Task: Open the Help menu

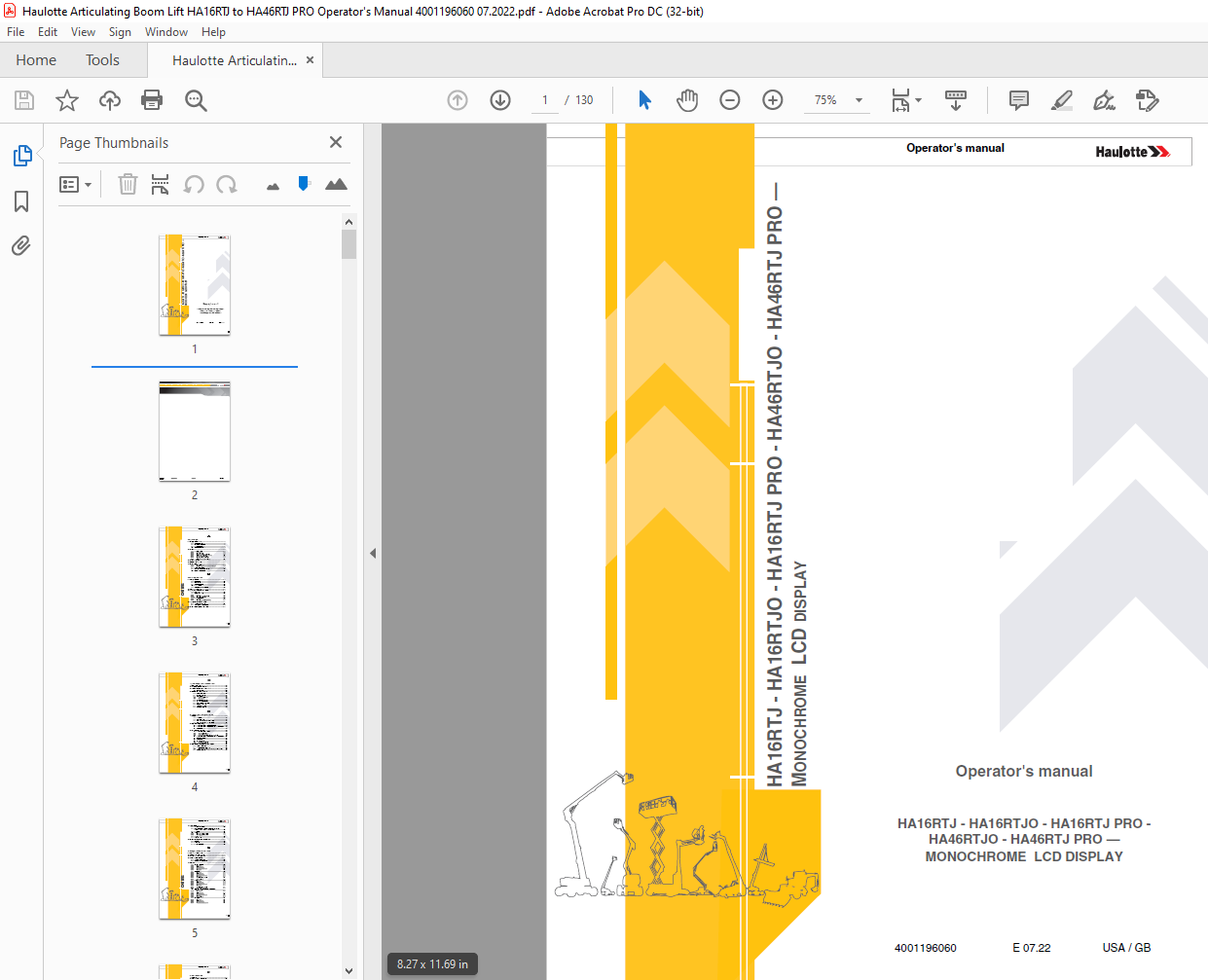Action: (213, 32)
